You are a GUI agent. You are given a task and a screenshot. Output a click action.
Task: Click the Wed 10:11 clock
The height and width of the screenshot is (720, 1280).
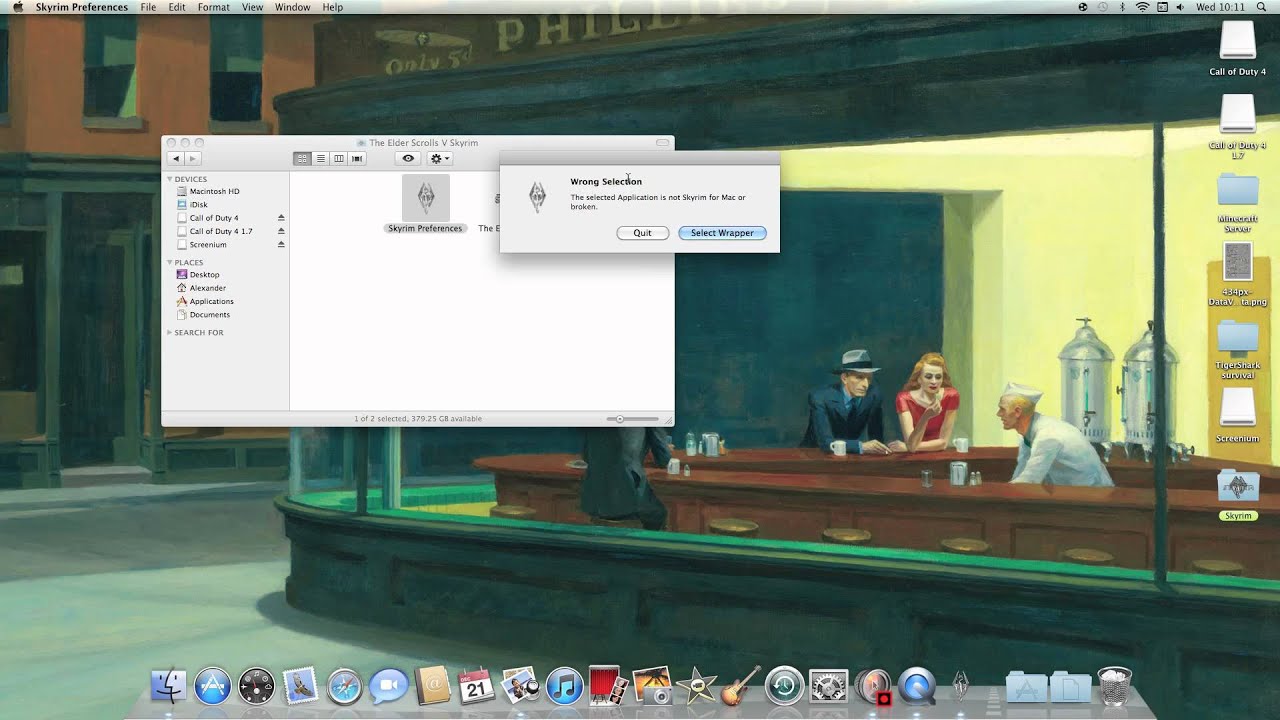click(1220, 7)
